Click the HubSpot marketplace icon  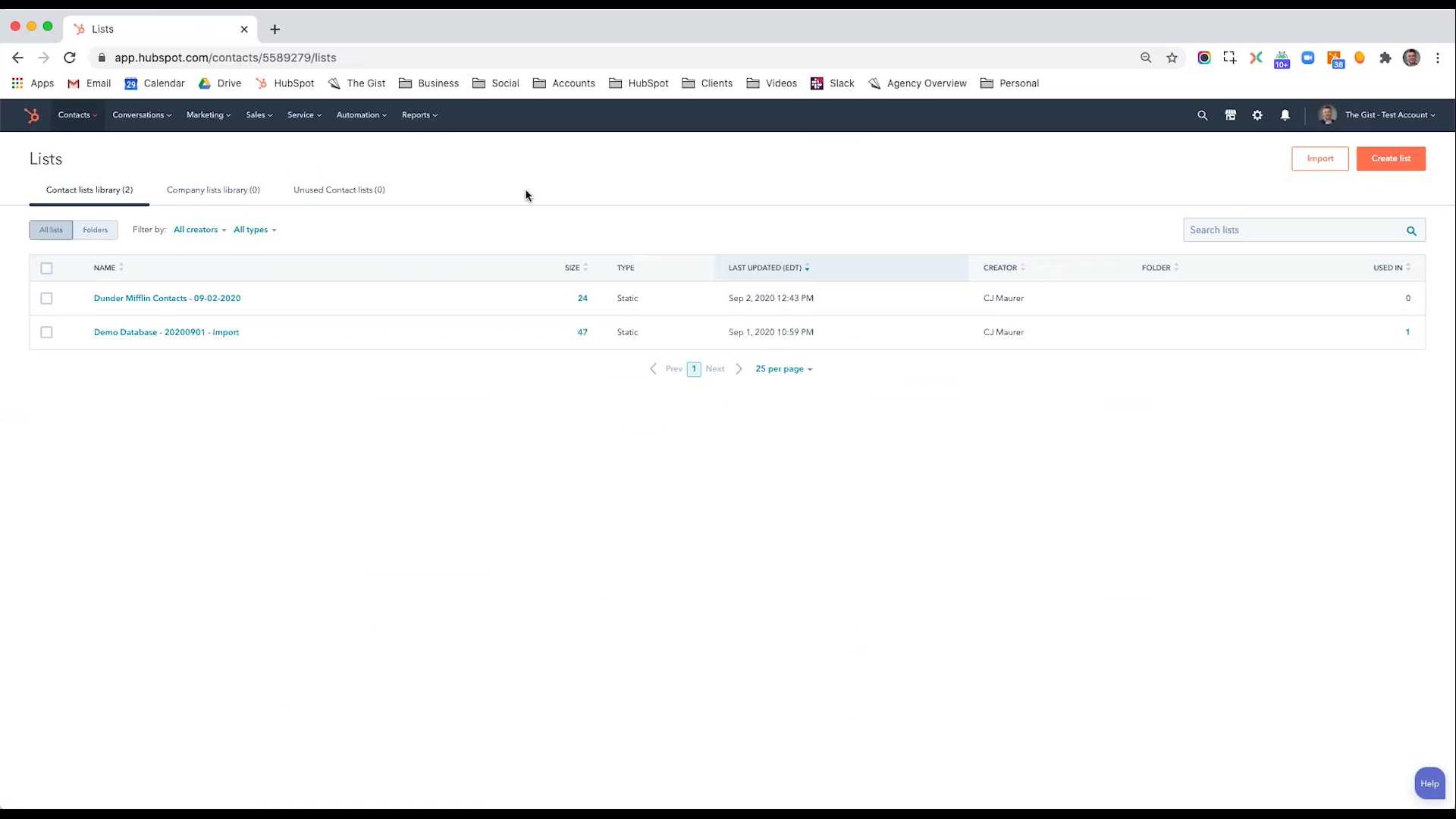(x=1230, y=114)
